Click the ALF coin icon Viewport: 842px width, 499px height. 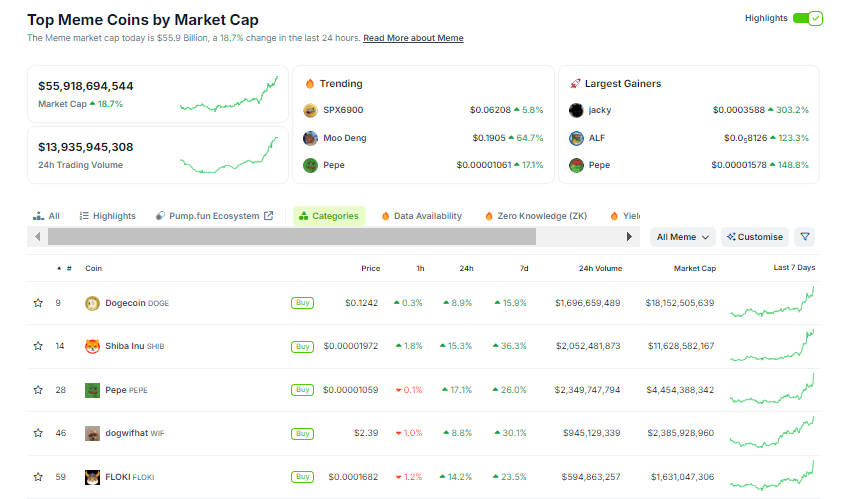coord(576,138)
